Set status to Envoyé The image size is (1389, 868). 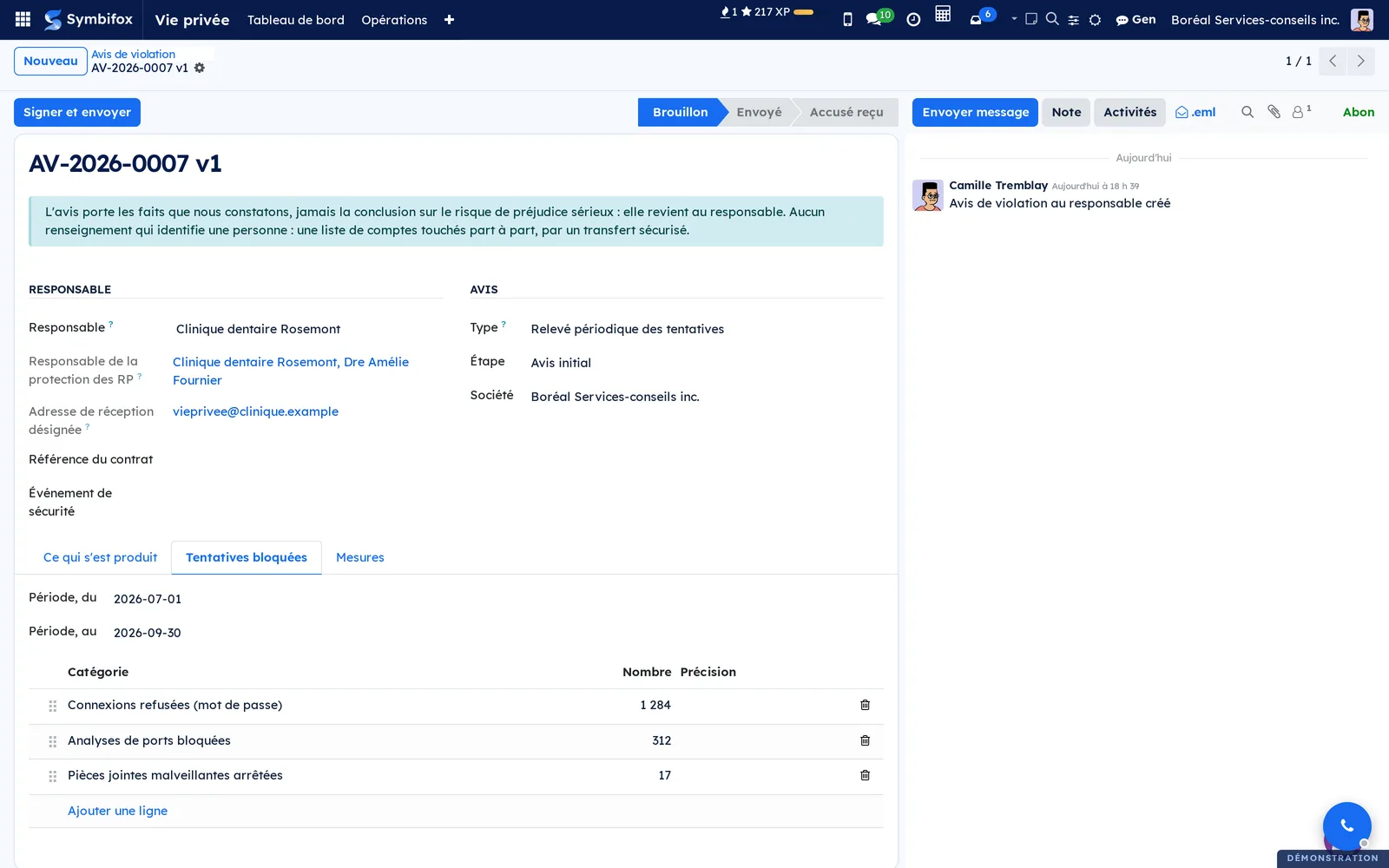tap(759, 112)
